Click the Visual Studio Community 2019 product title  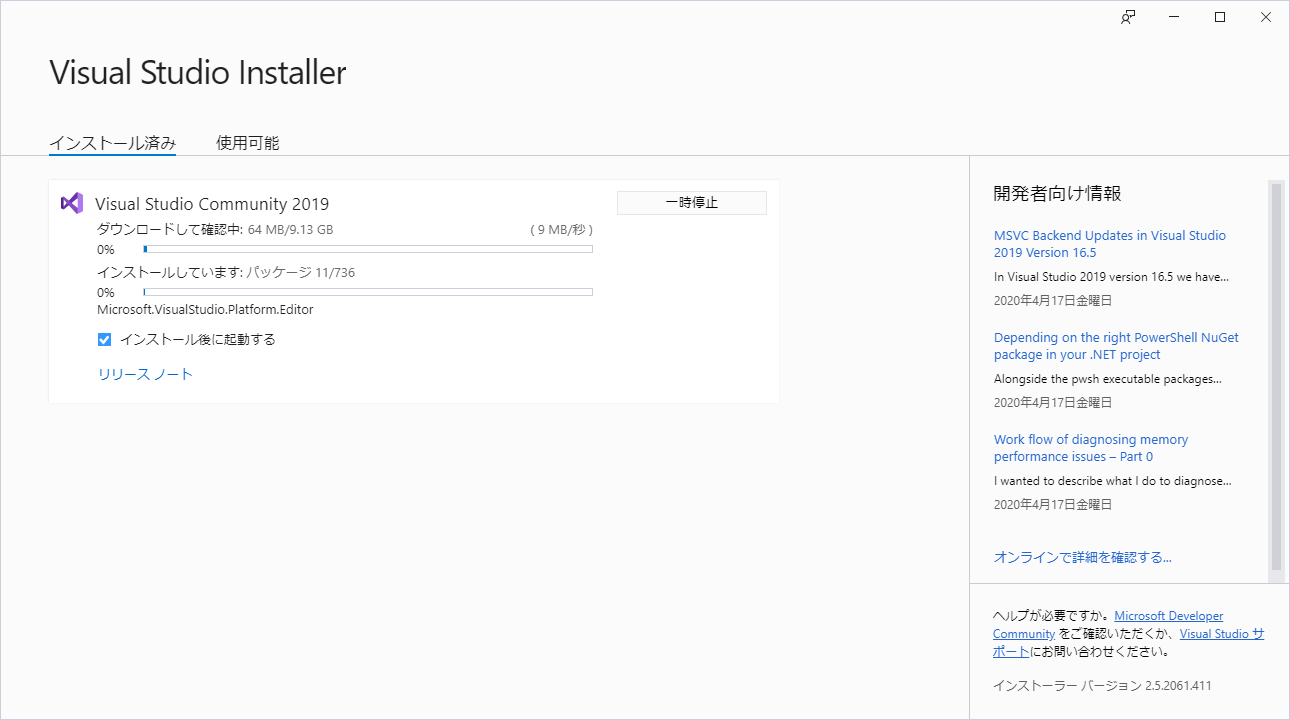point(212,204)
